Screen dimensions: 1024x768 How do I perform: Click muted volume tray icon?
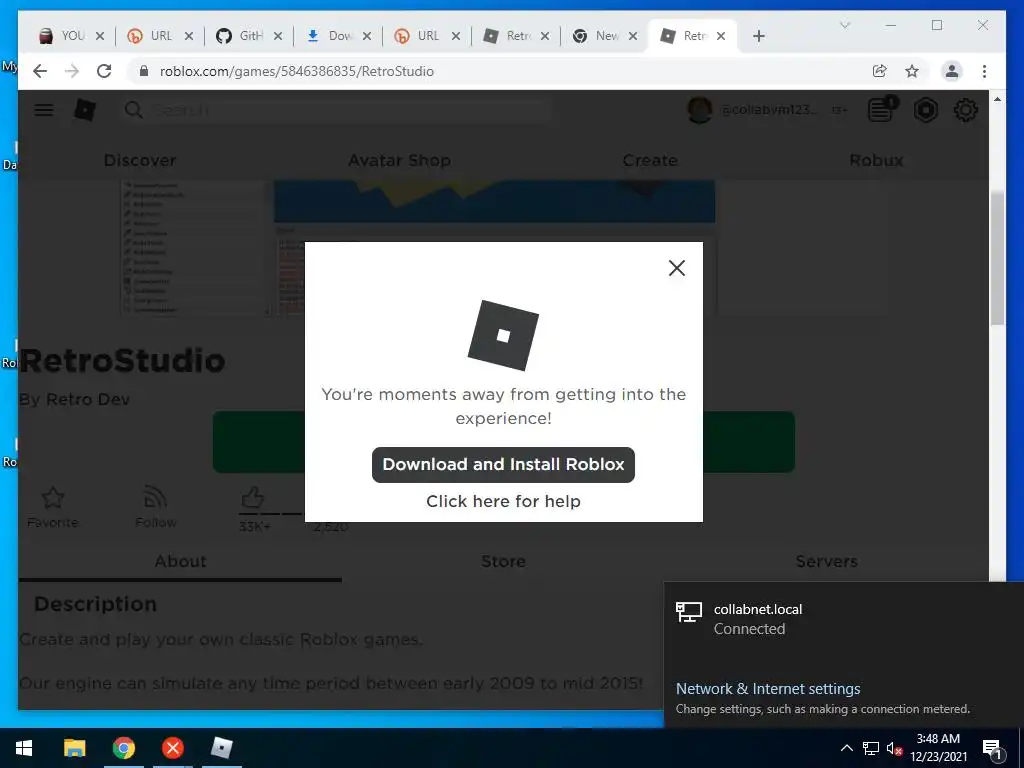click(x=894, y=748)
